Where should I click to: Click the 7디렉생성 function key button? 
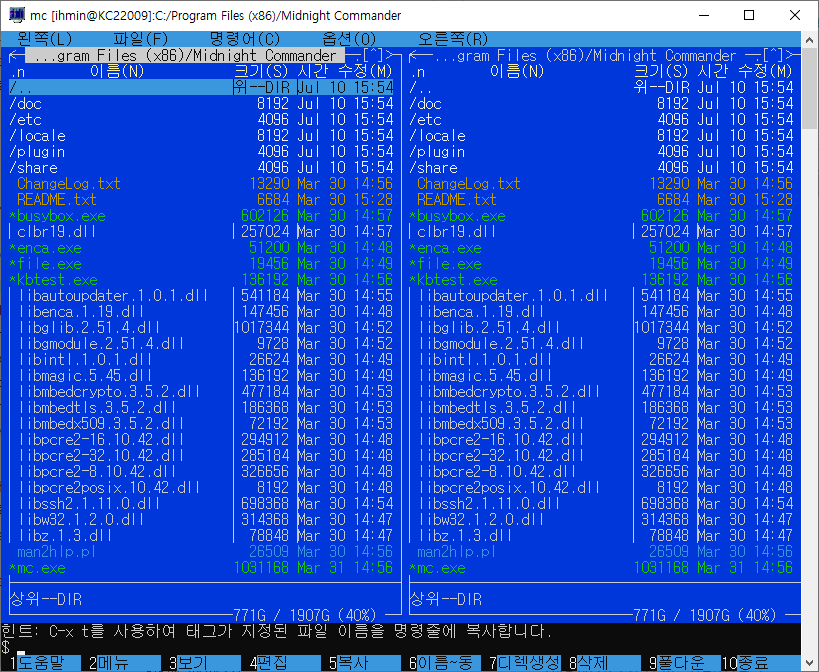[x=524, y=663]
